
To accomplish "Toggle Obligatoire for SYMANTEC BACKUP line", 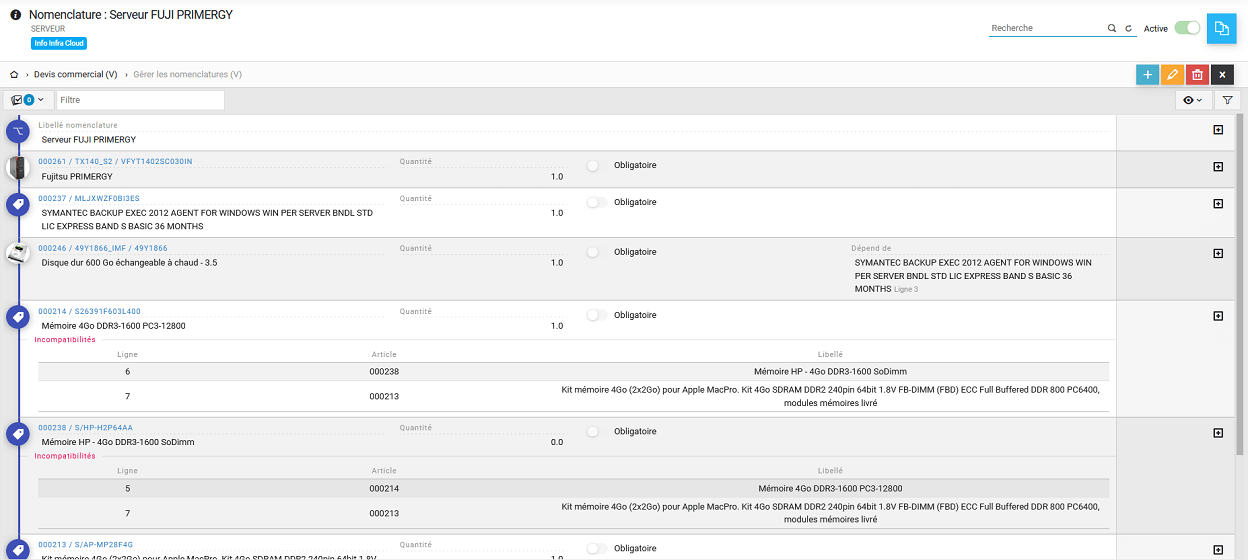I will (x=597, y=202).
